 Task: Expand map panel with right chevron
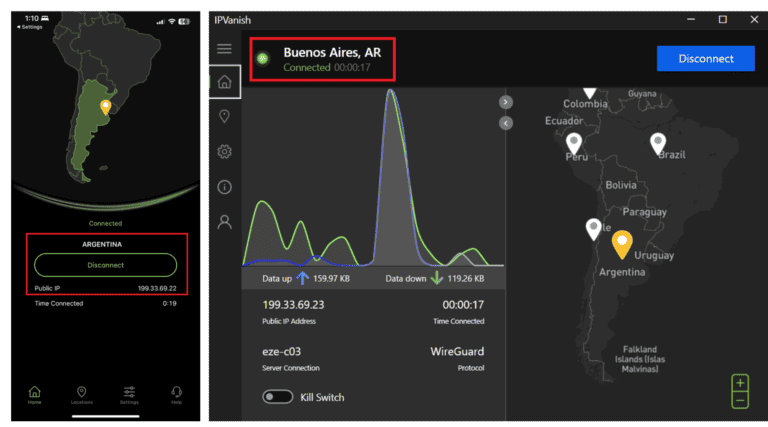[x=505, y=102]
